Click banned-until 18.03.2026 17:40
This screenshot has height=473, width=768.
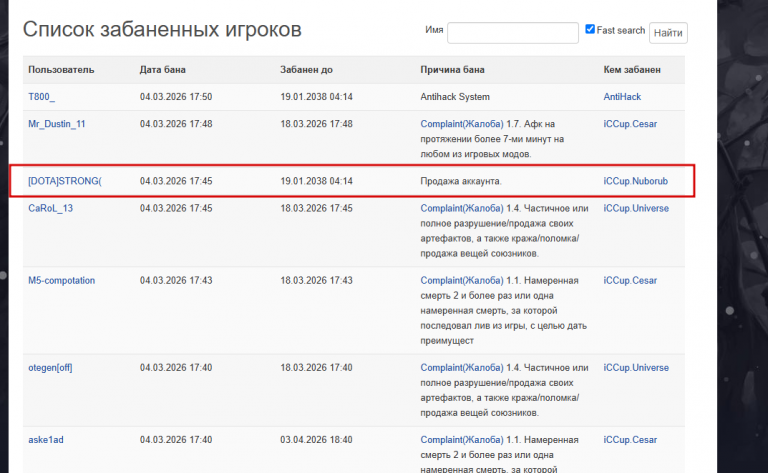[316, 368]
